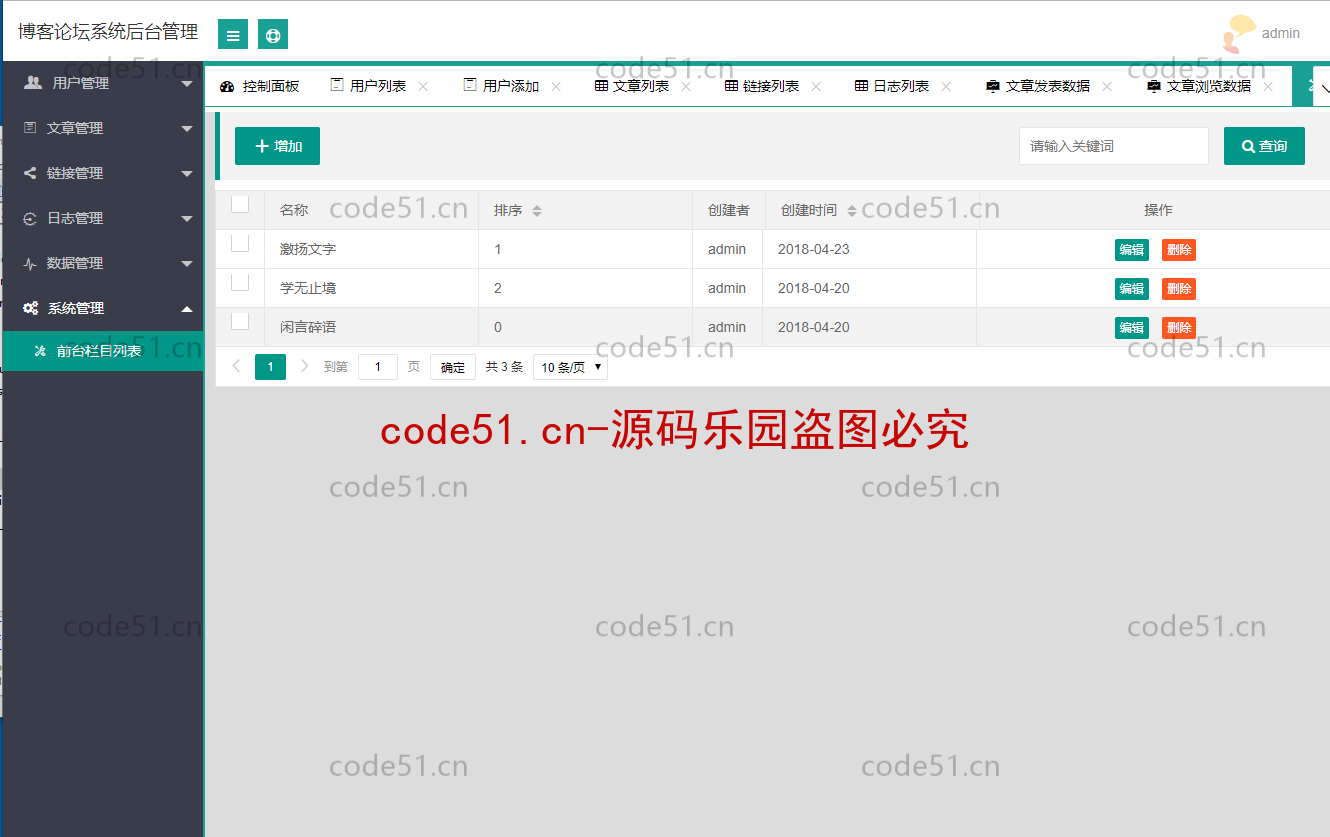Close the 文章列表 tab

686,87
